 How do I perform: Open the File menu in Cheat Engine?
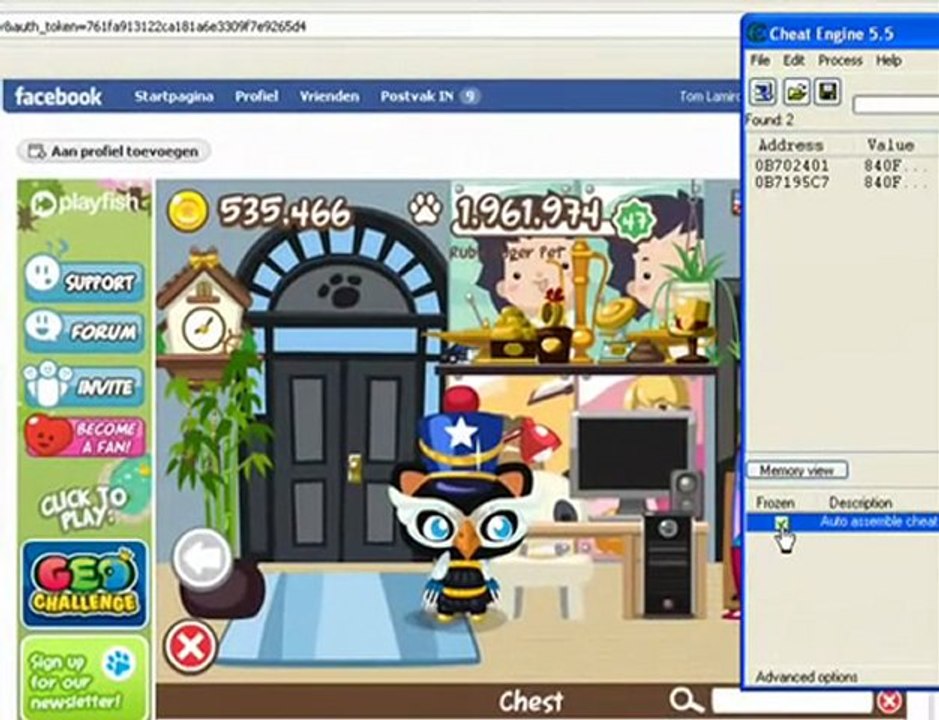coord(760,60)
